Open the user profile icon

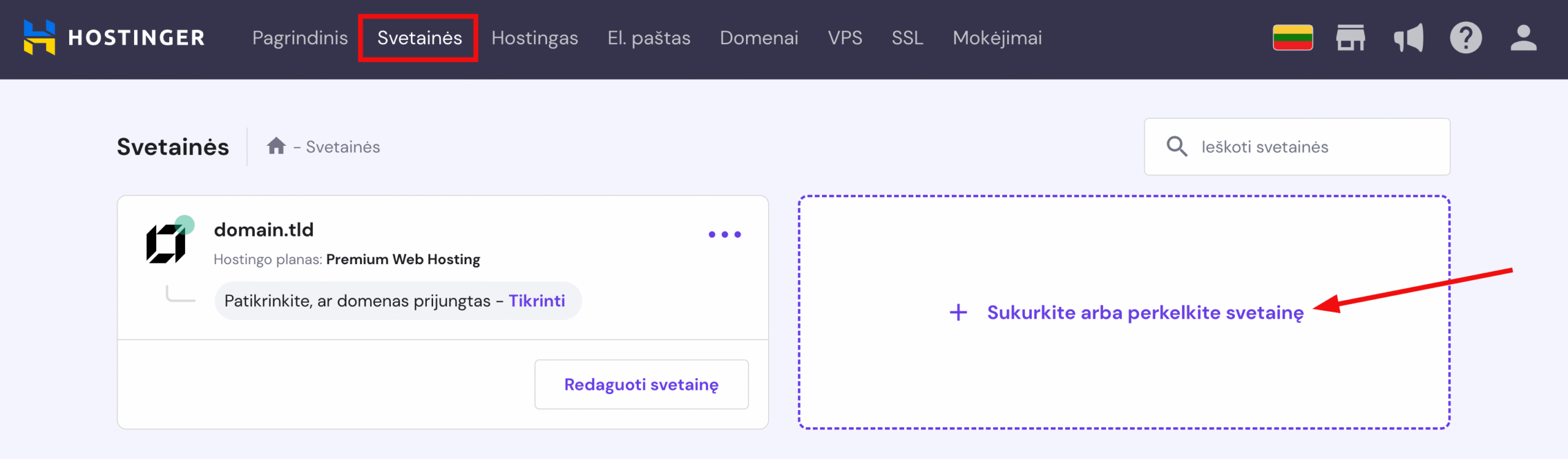[1523, 38]
